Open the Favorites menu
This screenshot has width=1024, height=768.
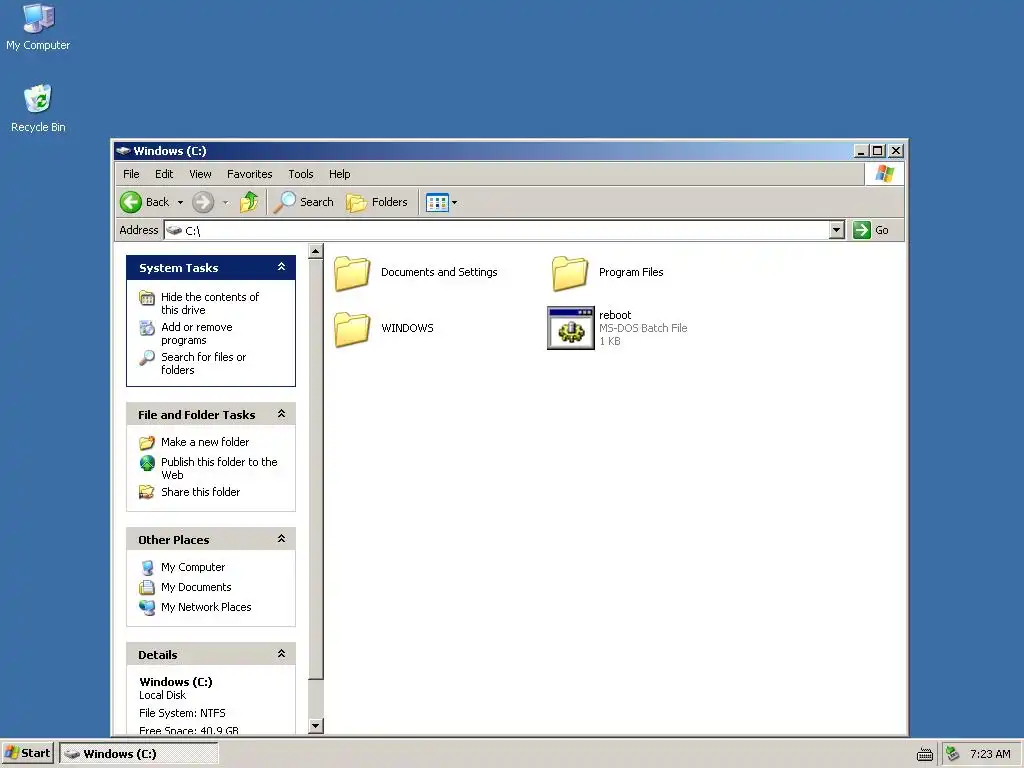tap(249, 174)
